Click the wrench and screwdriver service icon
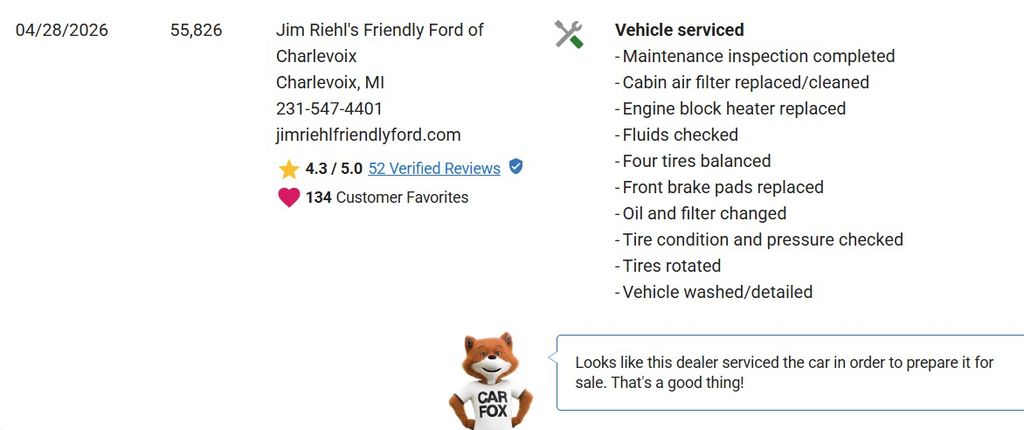1024x430 pixels. click(569, 34)
